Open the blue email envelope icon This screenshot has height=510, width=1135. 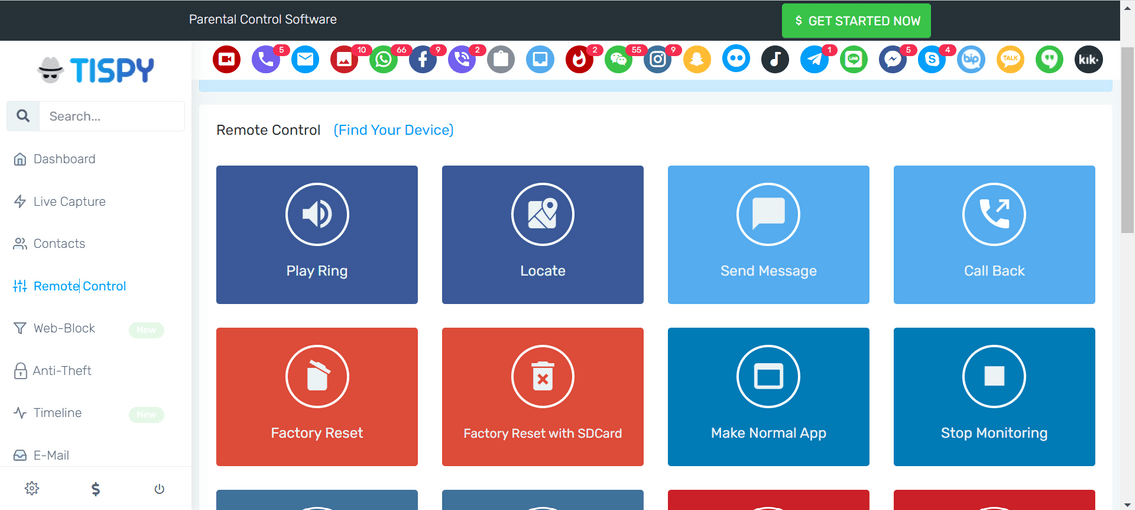click(x=305, y=59)
